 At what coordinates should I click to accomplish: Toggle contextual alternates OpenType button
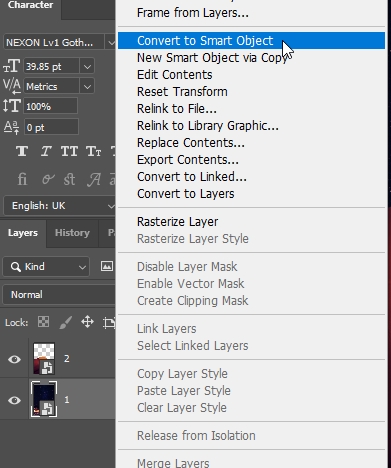tap(48, 179)
